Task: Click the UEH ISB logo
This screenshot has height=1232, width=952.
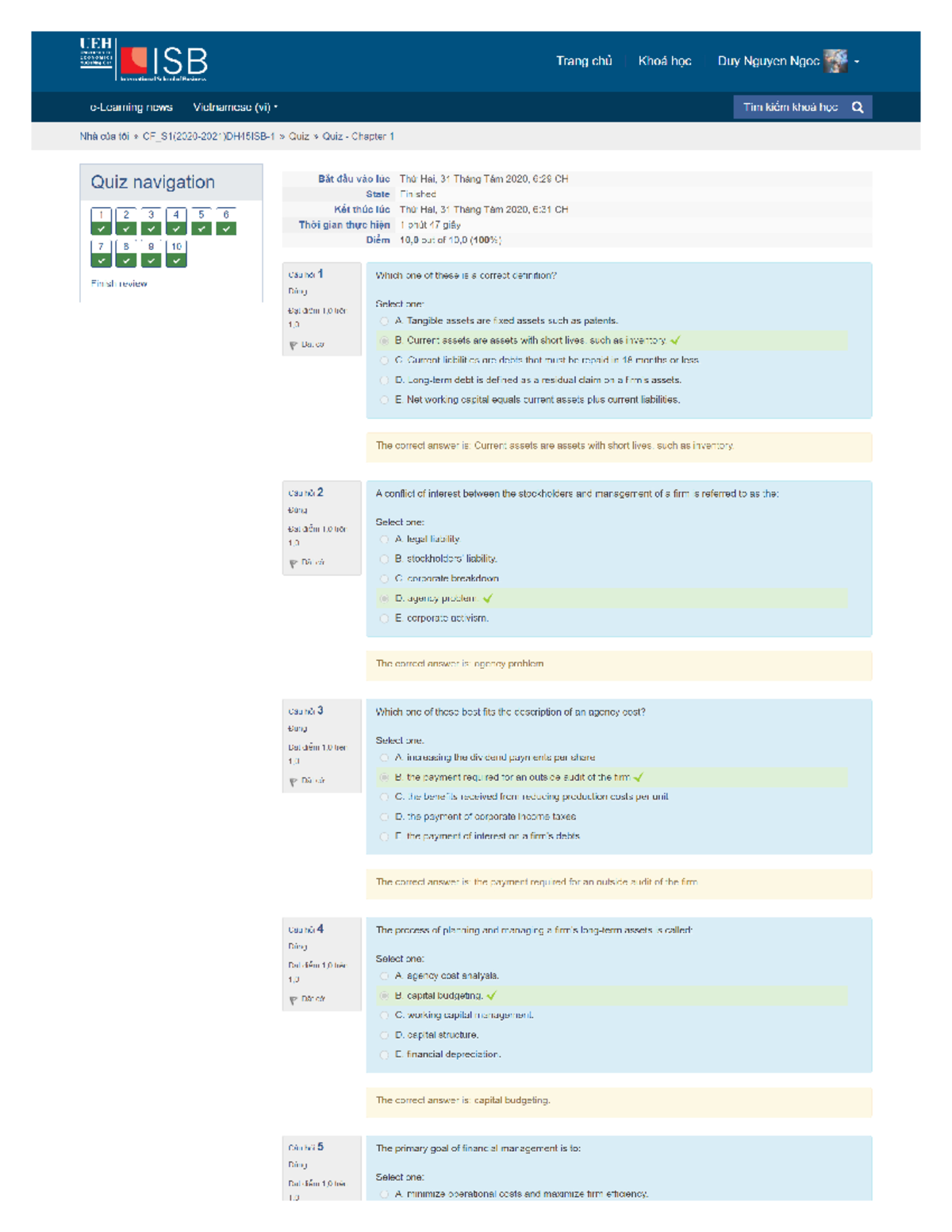Action: [143, 60]
